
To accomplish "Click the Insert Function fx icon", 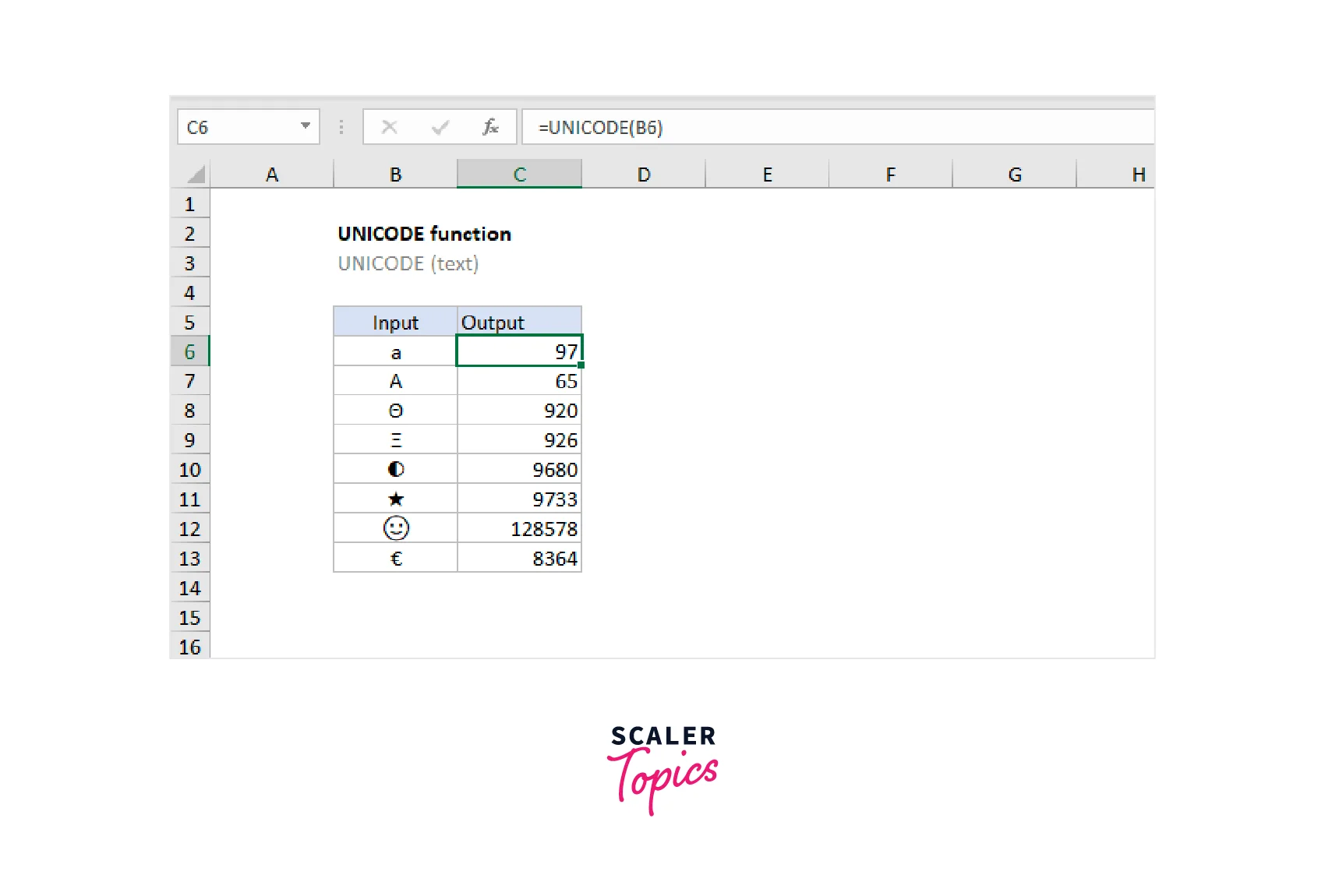I will click(x=490, y=127).
